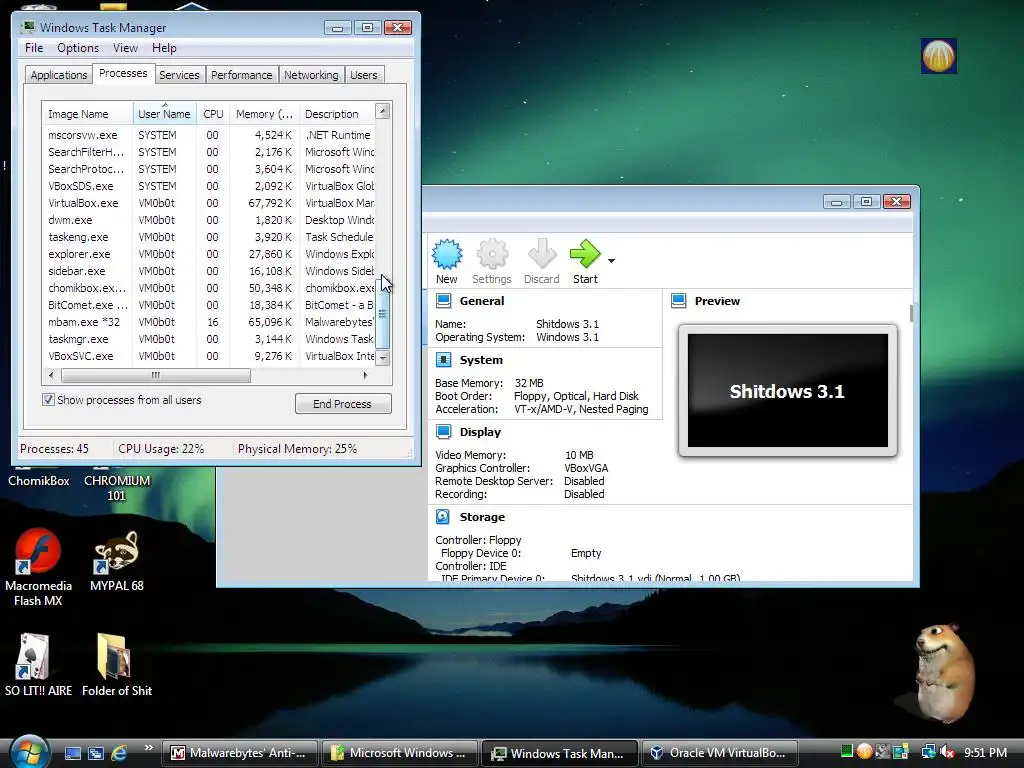
Task: Click the General section icon
Action: 443,300
